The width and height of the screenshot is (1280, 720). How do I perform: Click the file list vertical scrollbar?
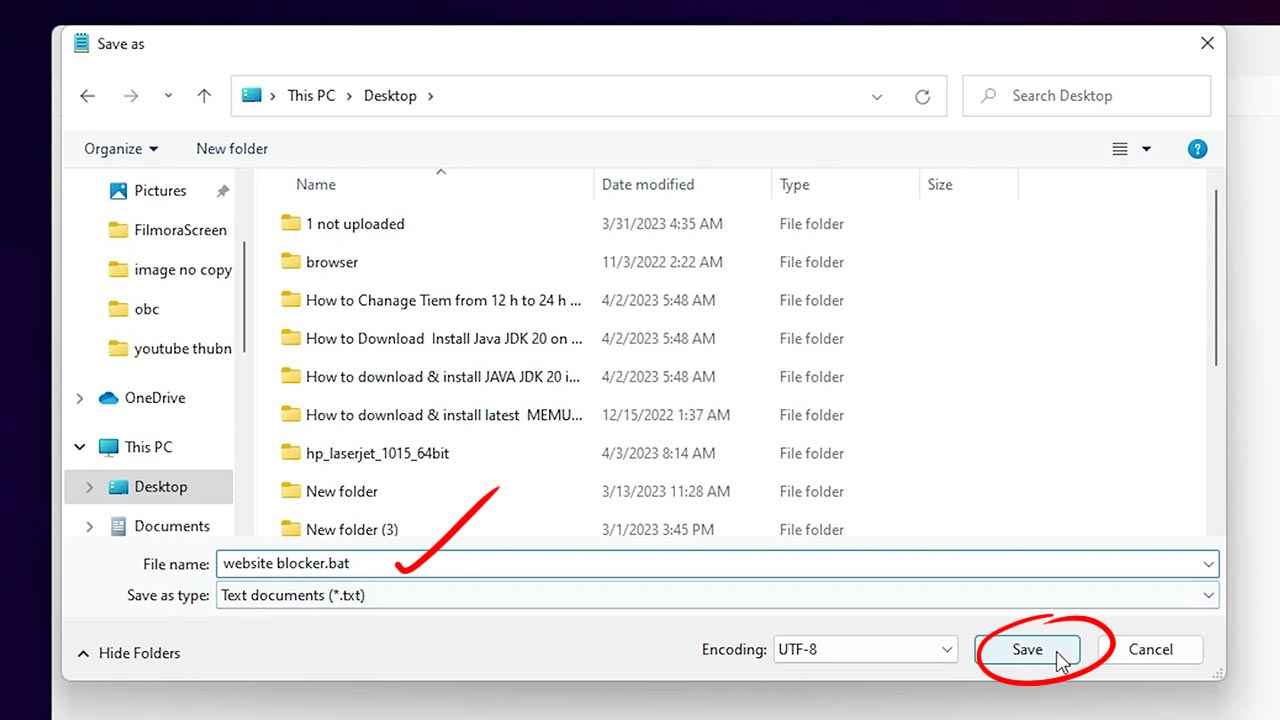[1216, 280]
